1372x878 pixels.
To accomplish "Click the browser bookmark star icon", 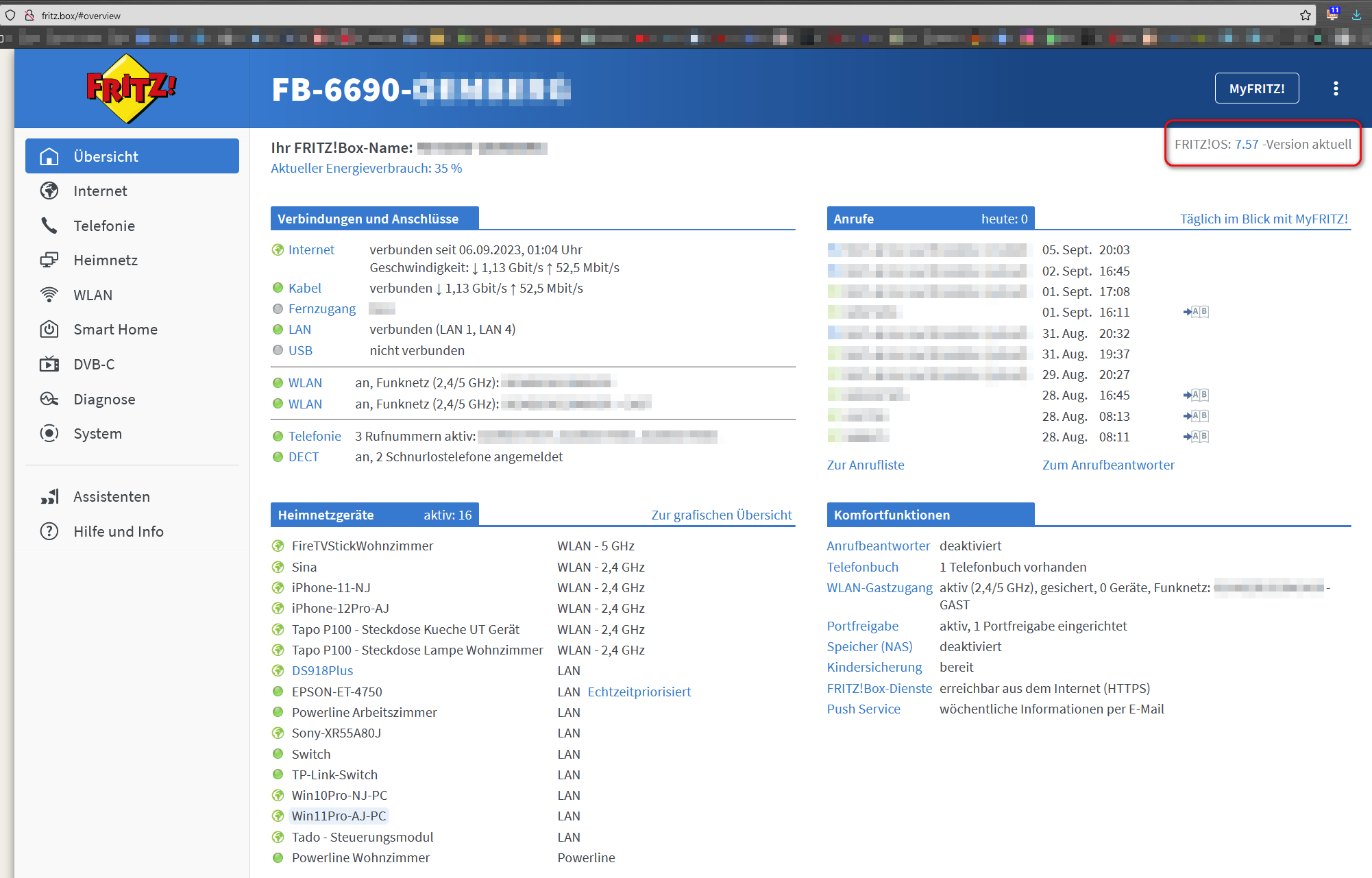I will pyautogui.click(x=1305, y=15).
